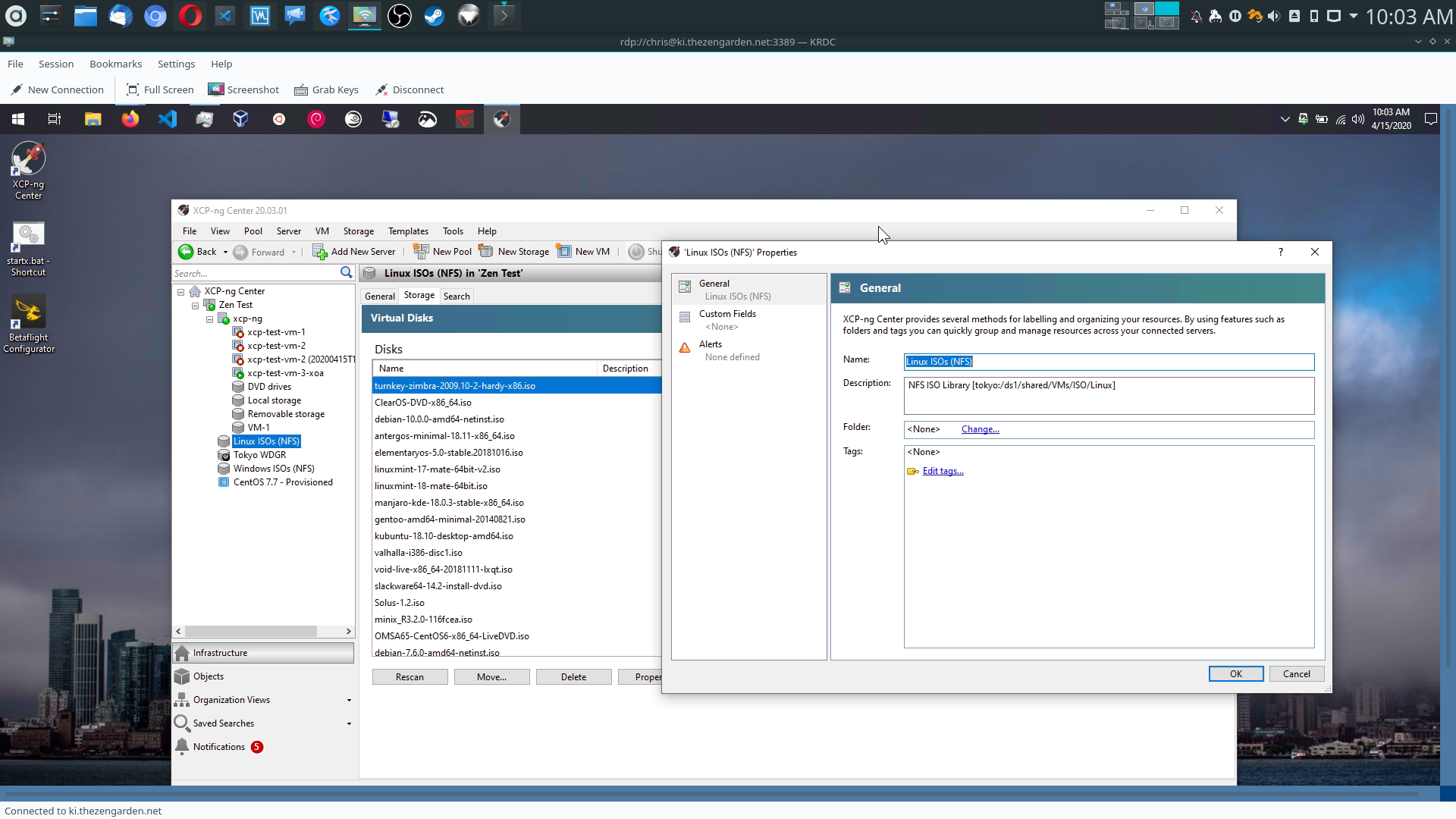Open File Explorer from remote taskbar

[x=93, y=119]
